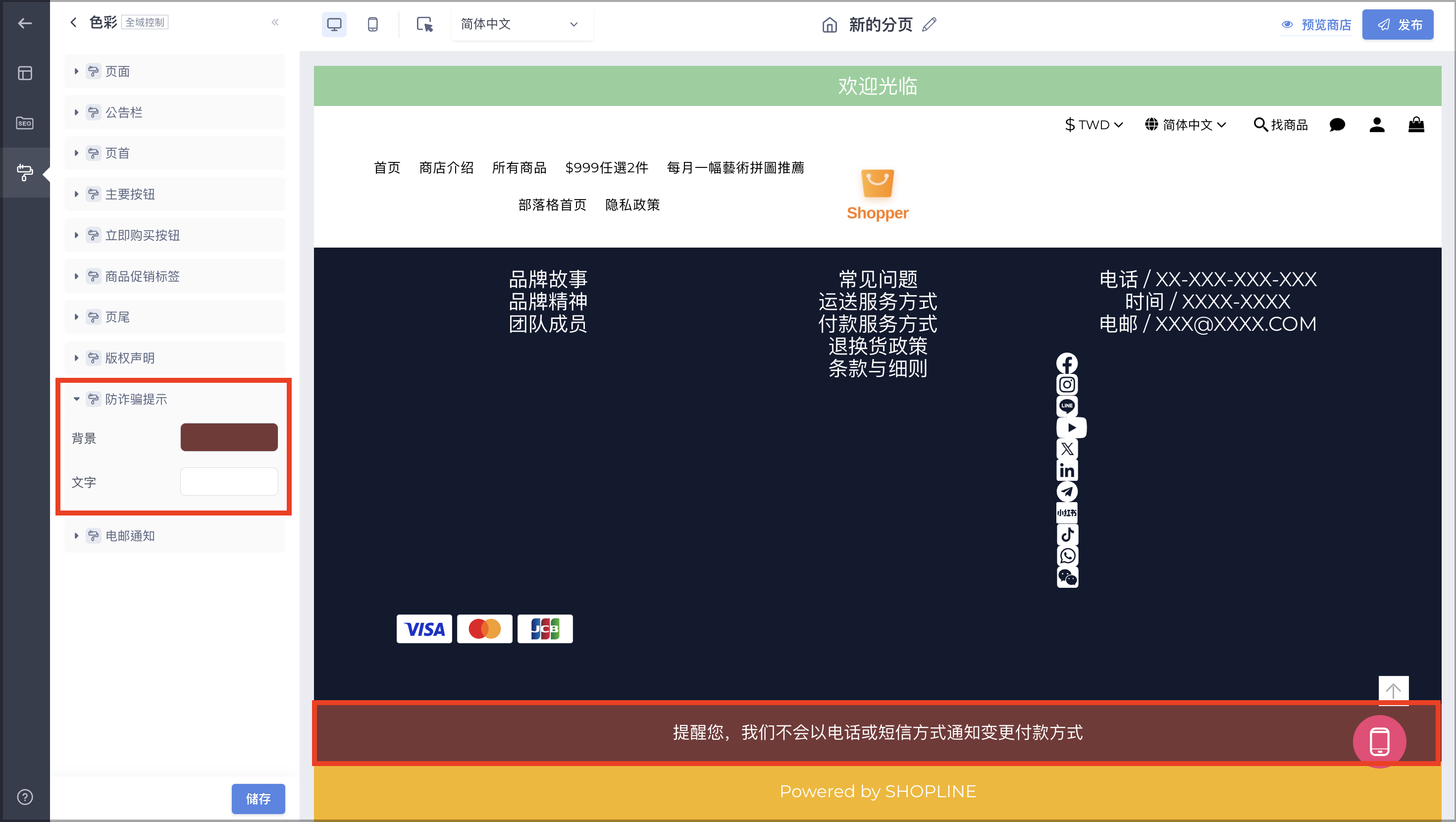
Task: Click the home icon beside page title
Action: 829,25
